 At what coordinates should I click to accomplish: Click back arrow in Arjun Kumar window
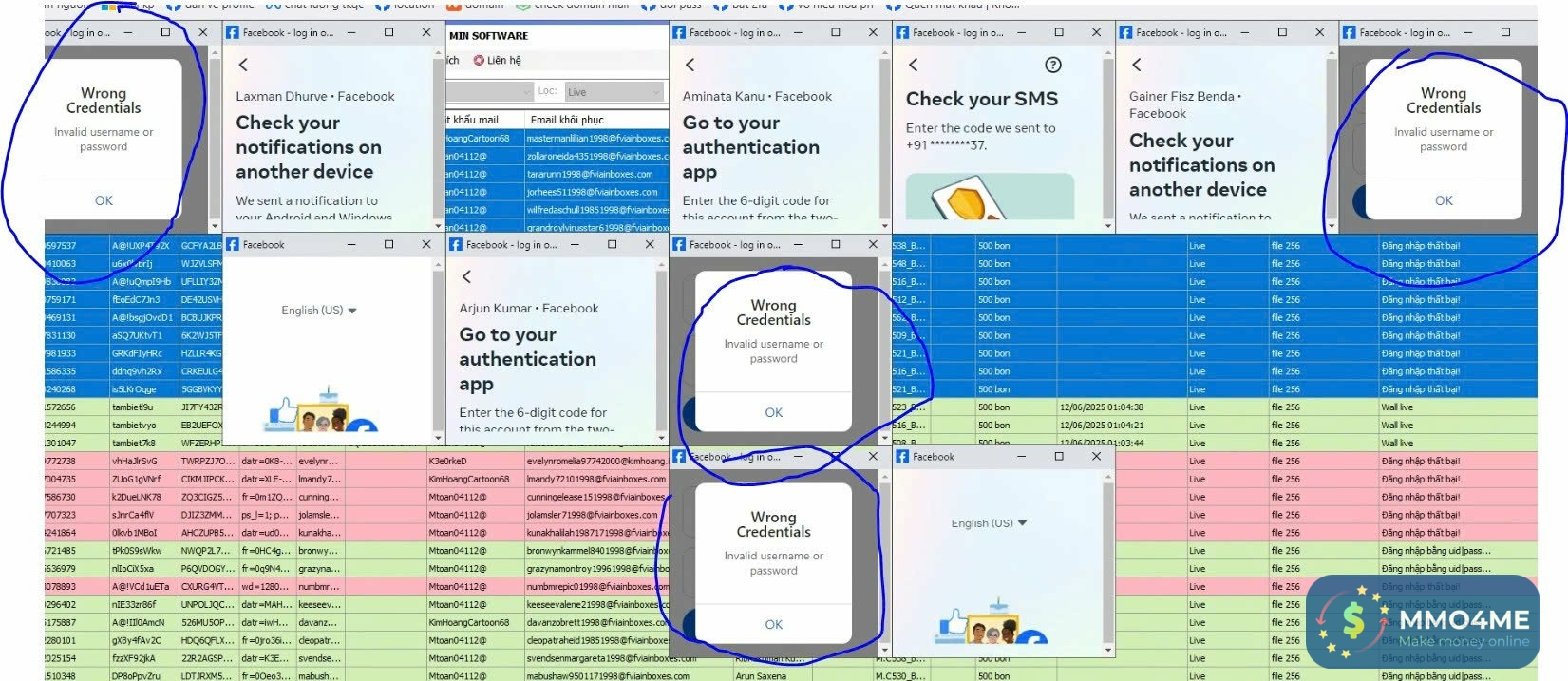466,276
